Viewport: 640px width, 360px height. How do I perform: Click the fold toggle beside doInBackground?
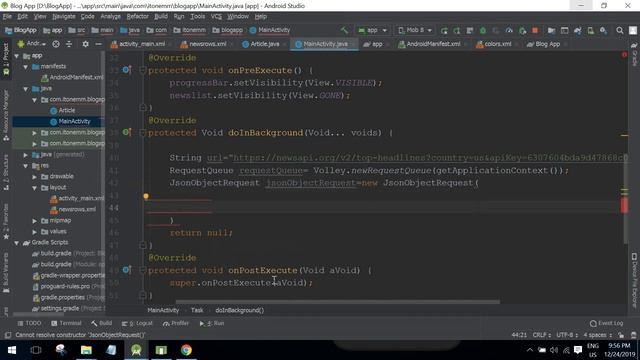pos(142,133)
